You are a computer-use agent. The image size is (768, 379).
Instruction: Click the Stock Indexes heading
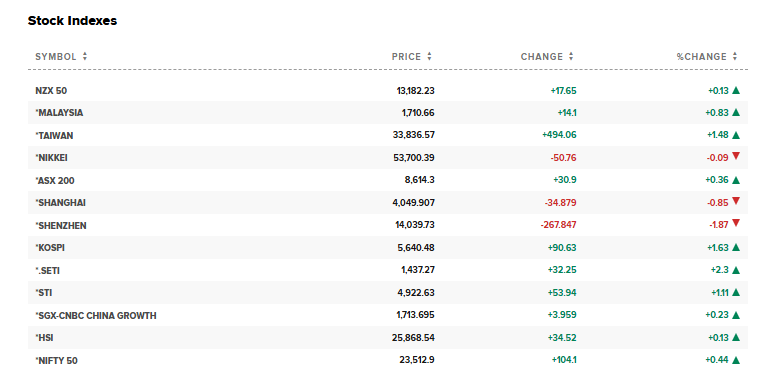[72, 21]
